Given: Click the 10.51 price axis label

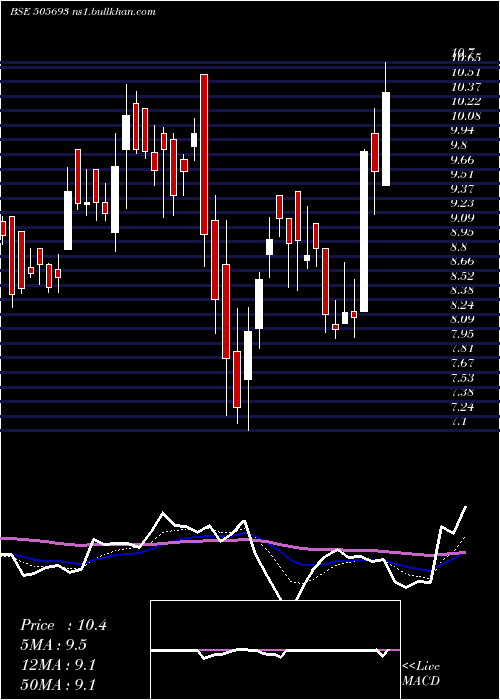Looking at the screenshot, I should coord(466,72).
